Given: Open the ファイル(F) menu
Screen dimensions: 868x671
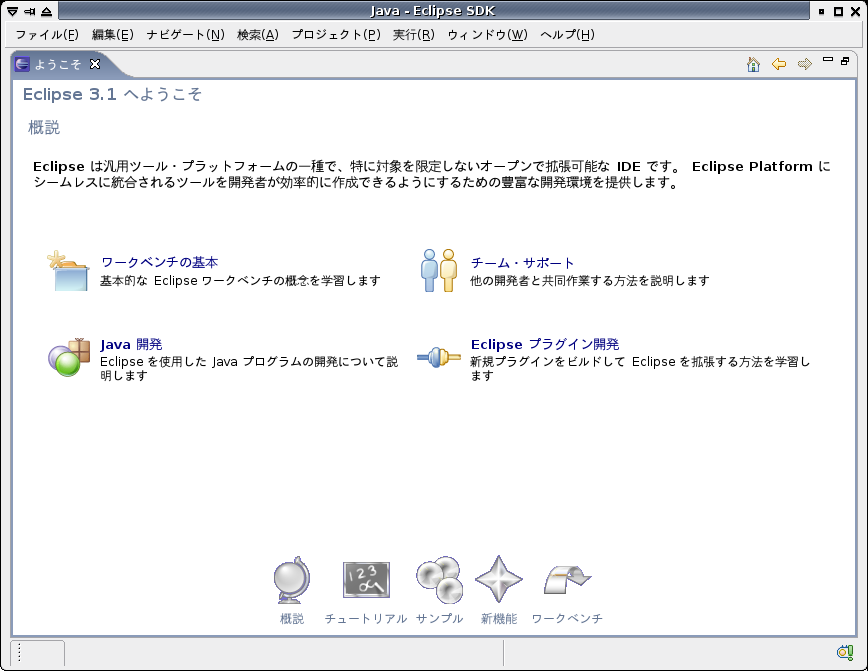Looking at the screenshot, I should (x=46, y=35).
